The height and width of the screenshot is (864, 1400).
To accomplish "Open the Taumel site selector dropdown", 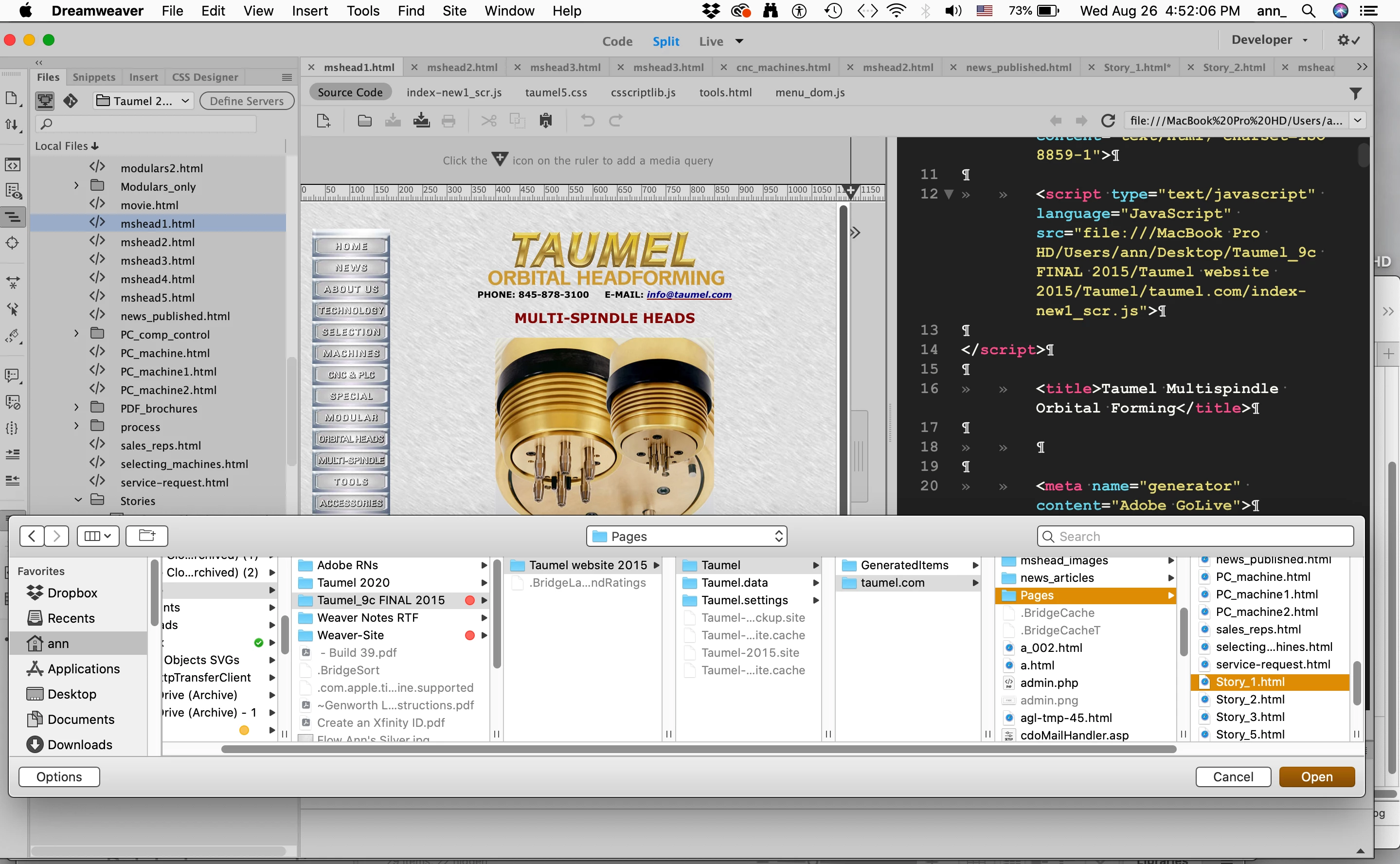I will (143, 101).
